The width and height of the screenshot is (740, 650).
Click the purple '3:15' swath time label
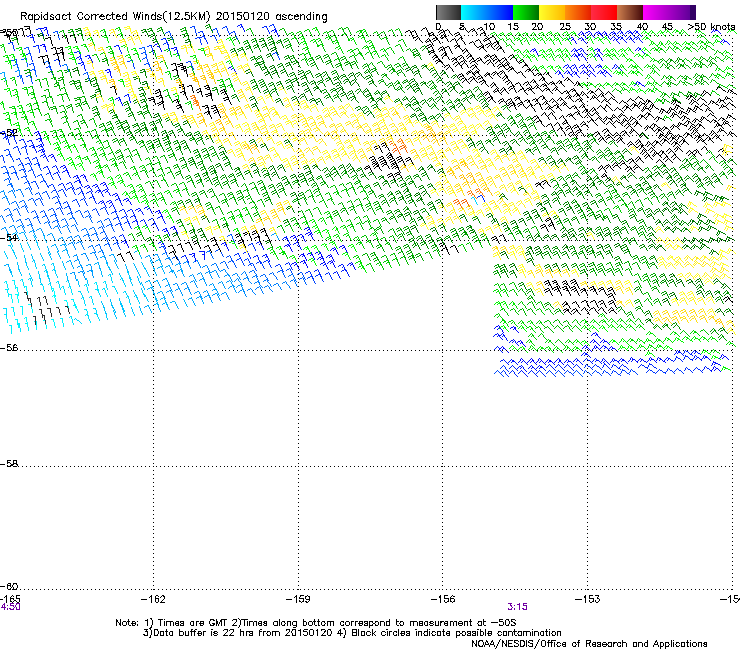coord(517,607)
